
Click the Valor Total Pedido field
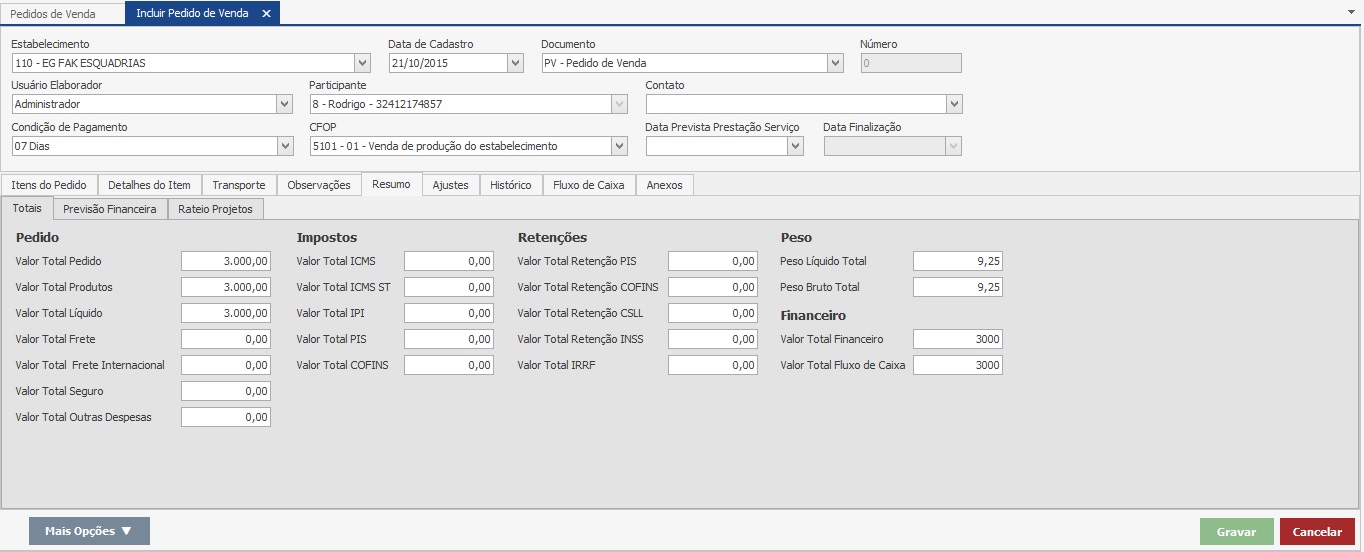pos(226,261)
